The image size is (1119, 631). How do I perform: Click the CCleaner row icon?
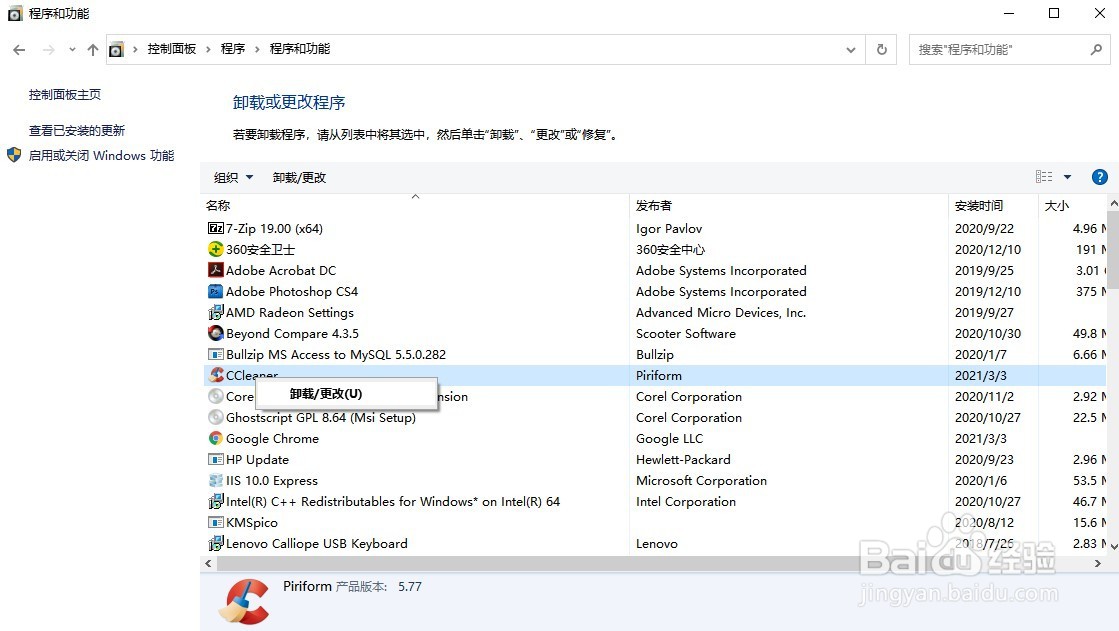(217, 375)
